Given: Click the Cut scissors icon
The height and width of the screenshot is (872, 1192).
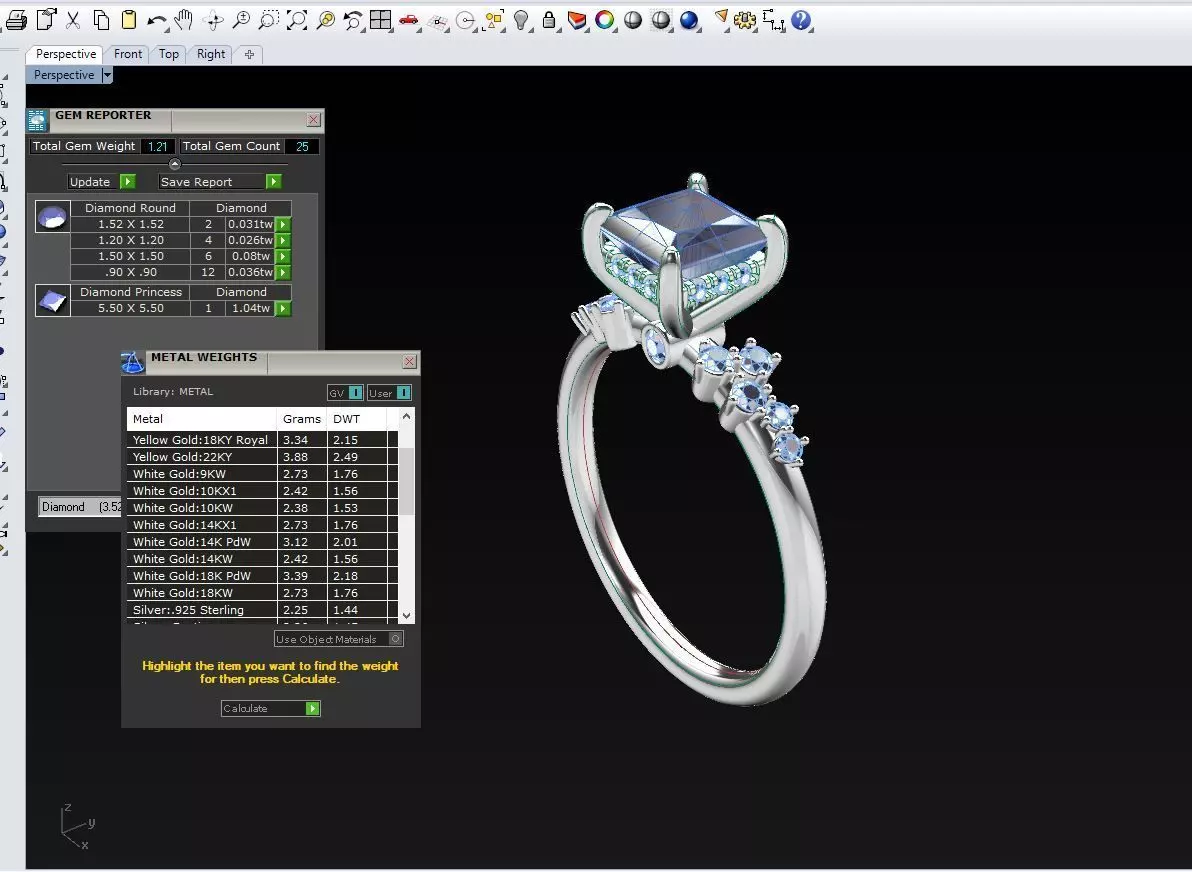Looking at the screenshot, I should pyautogui.click(x=73, y=20).
